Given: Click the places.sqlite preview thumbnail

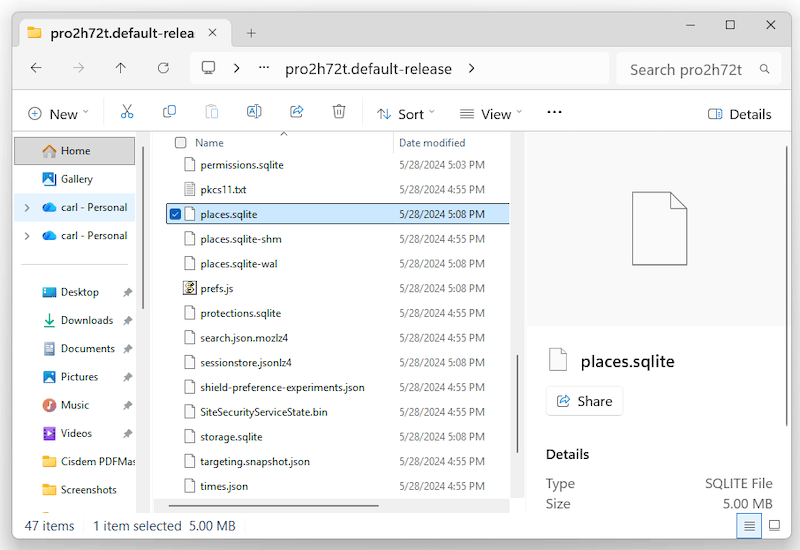Looking at the screenshot, I should click(x=659, y=228).
